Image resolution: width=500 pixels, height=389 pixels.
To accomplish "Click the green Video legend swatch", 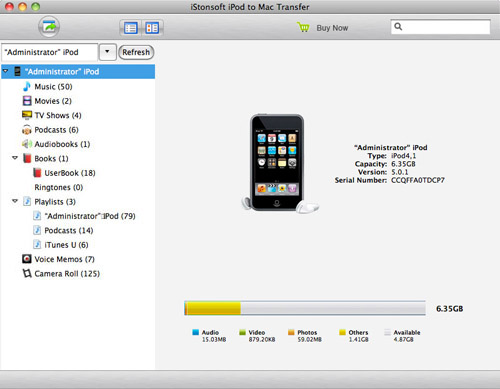I will tap(242, 332).
